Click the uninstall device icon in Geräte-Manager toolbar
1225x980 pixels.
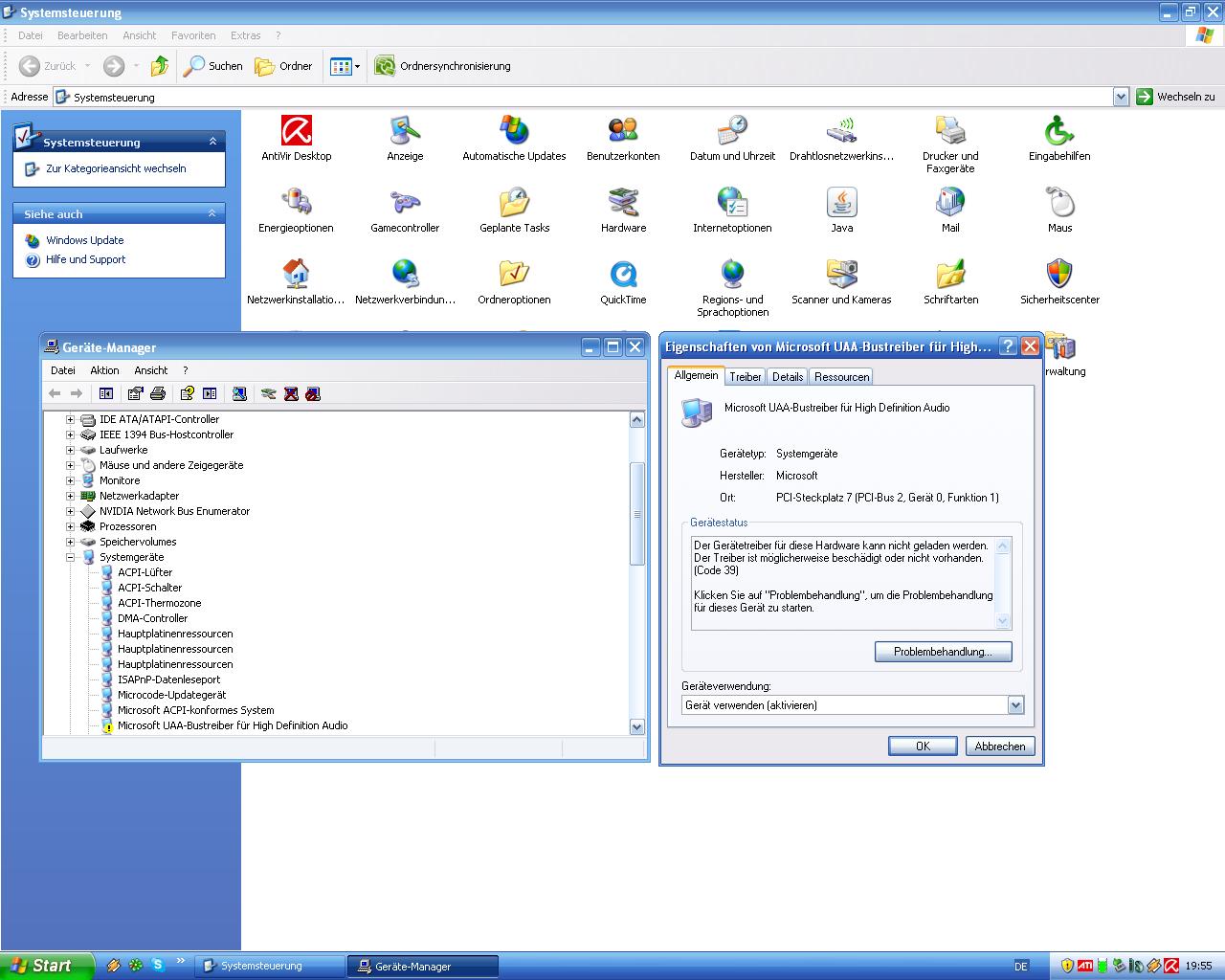pyautogui.click(x=291, y=393)
